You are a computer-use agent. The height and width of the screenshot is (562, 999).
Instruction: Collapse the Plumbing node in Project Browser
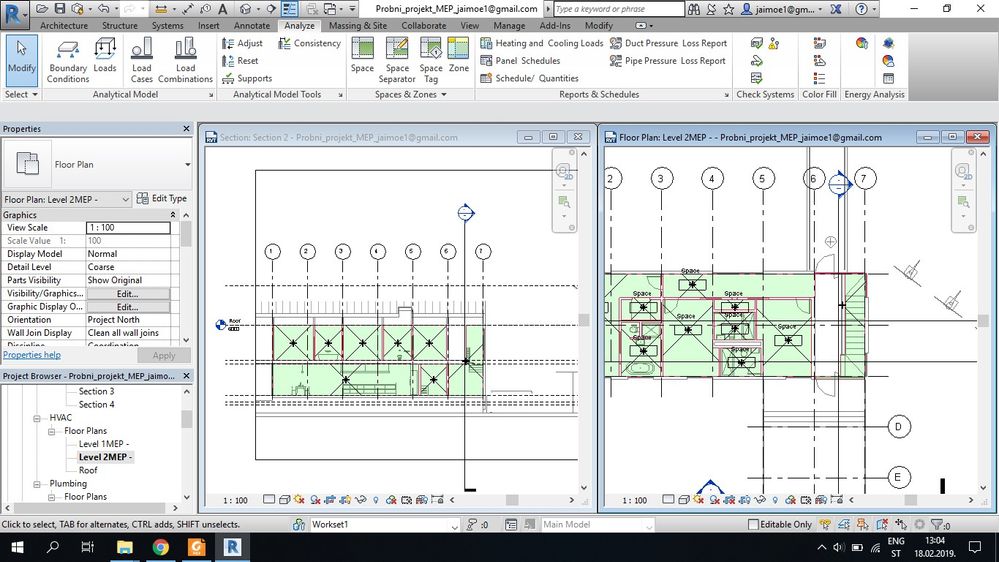click(37, 484)
